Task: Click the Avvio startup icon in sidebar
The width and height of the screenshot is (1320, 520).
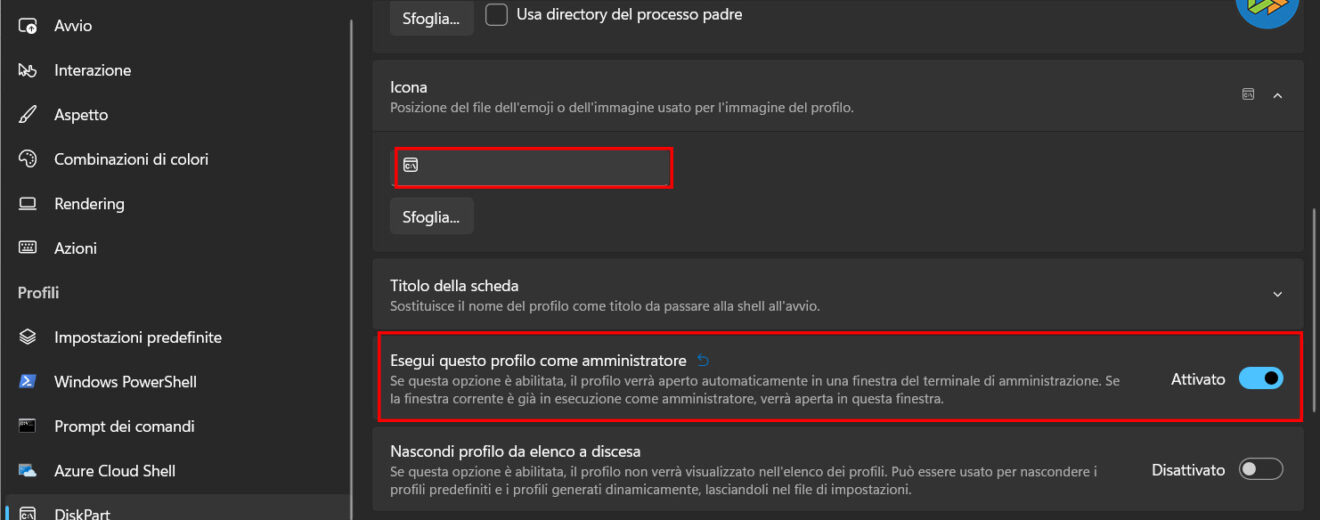Action: click(x=28, y=26)
